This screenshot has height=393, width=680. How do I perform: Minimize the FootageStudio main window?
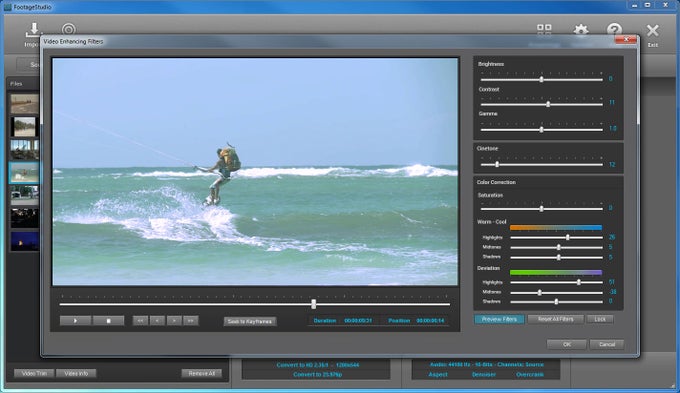click(635, 5)
